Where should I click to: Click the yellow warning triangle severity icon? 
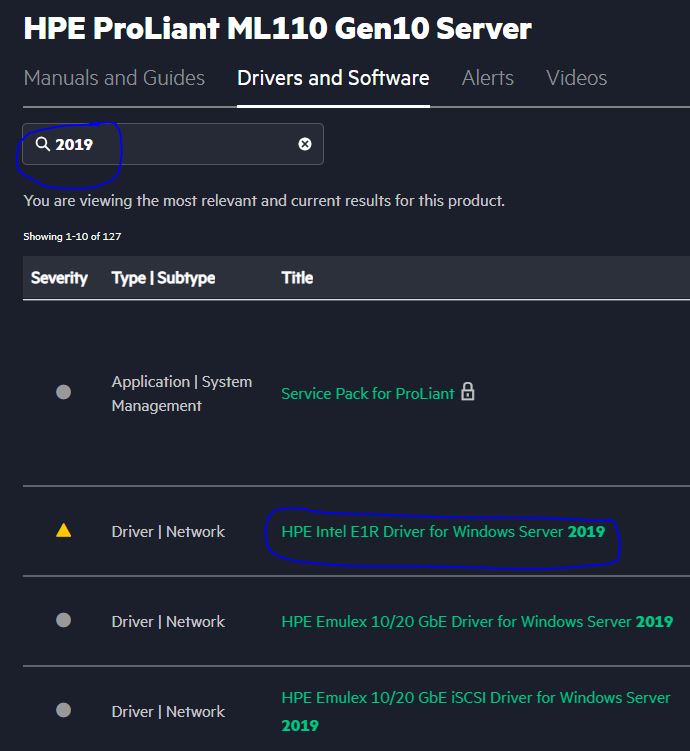(63, 531)
